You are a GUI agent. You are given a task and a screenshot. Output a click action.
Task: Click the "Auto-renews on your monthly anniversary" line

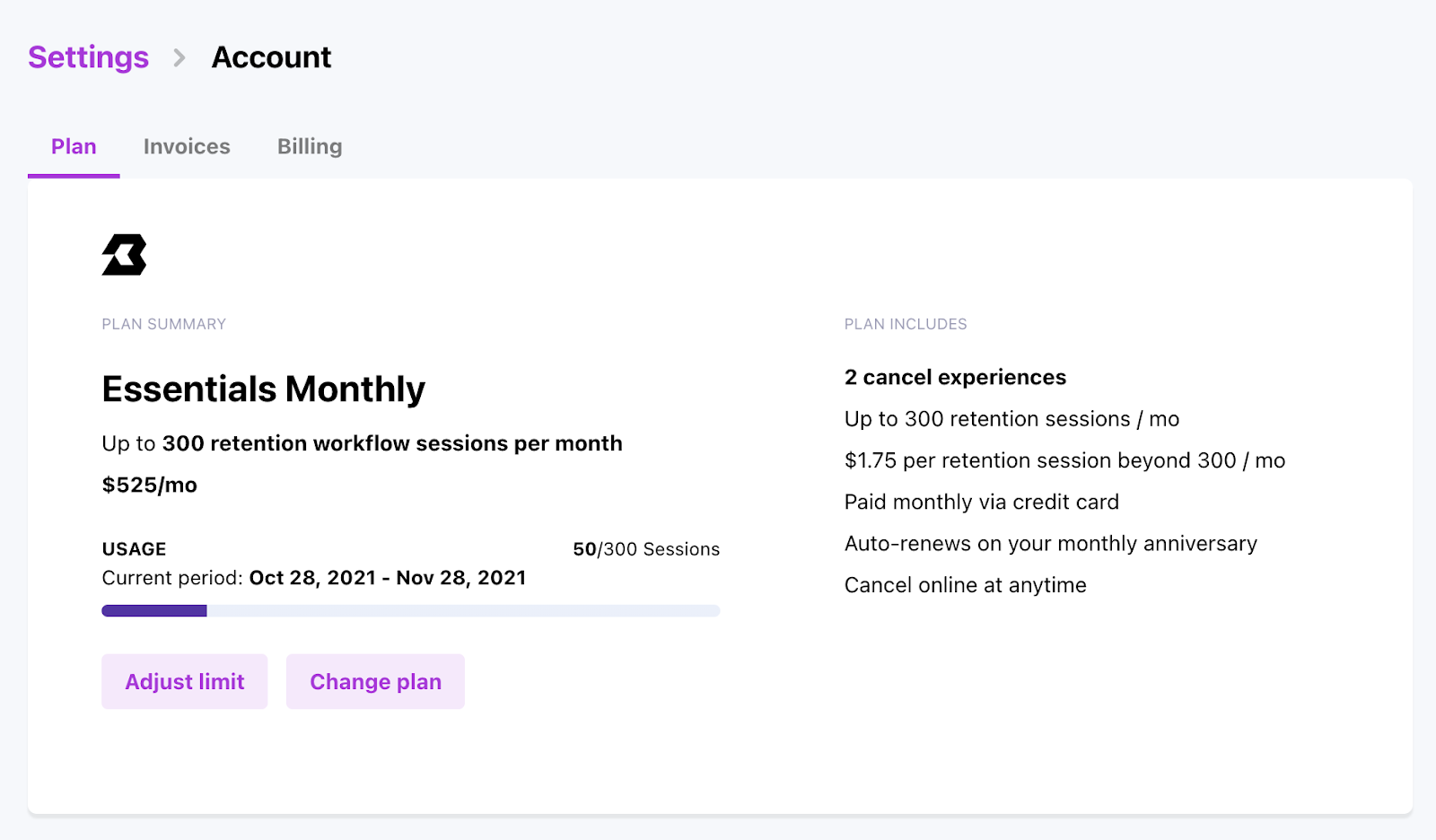coord(1050,544)
